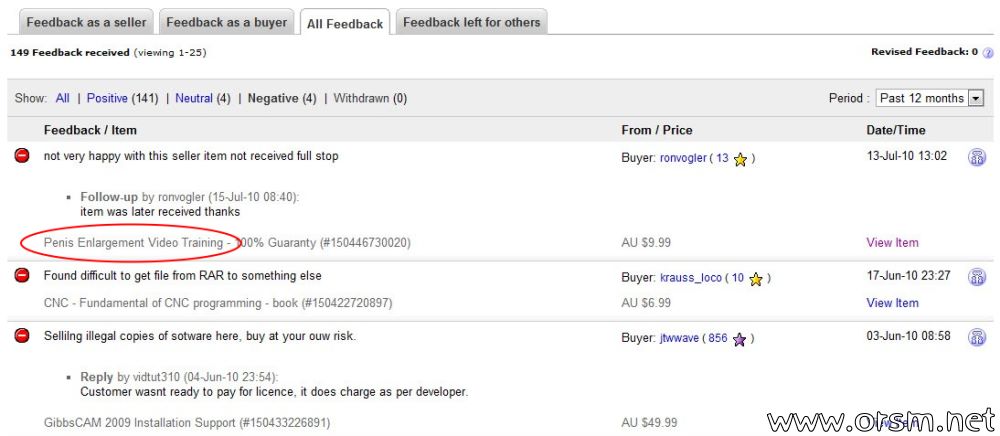Open the Period dropdown showing Past 12 months

(930, 98)
